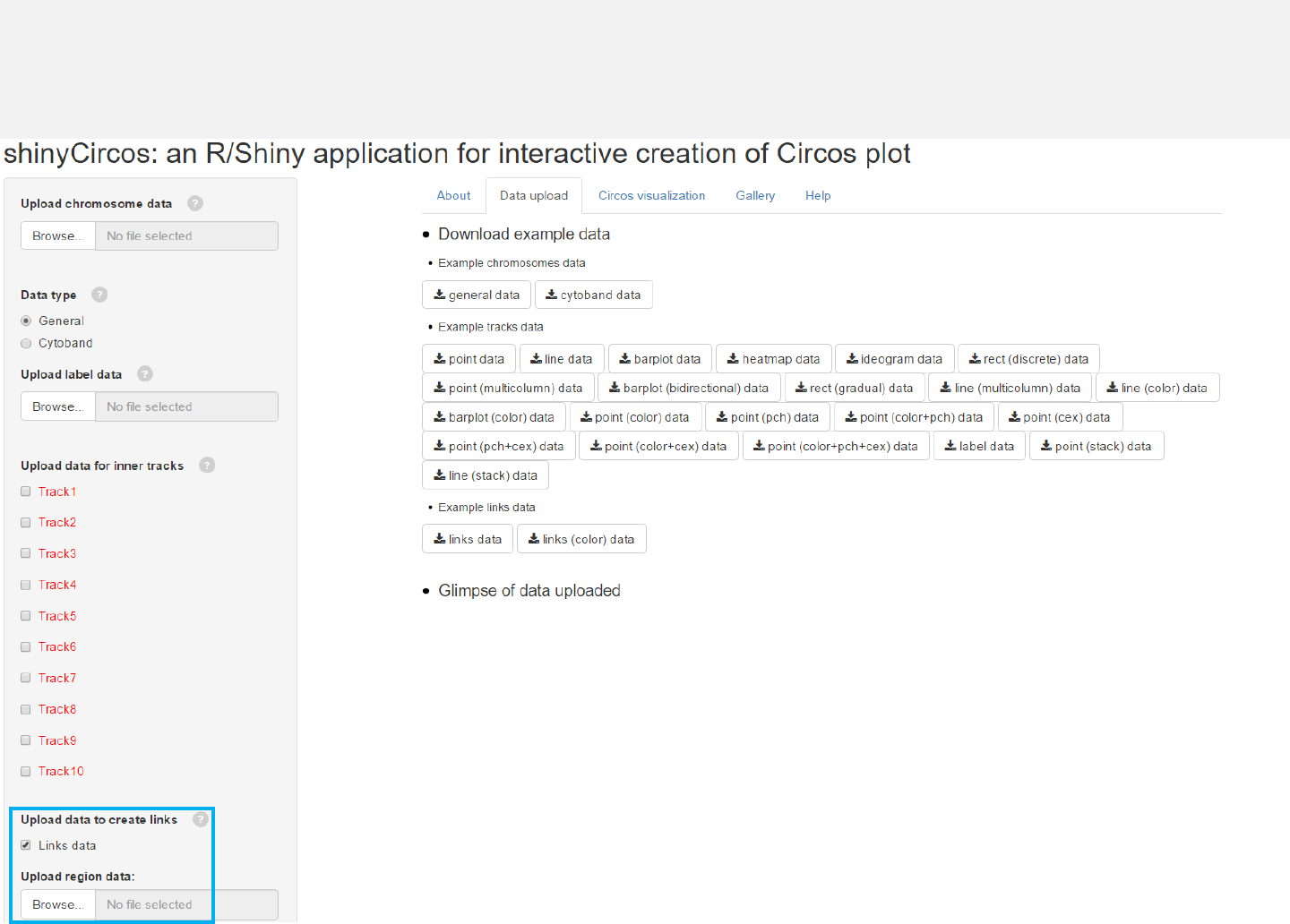This screenshot has width=1290, height=924.
Task: Click help icon for inner tracks upload
Action: point(207,466)
